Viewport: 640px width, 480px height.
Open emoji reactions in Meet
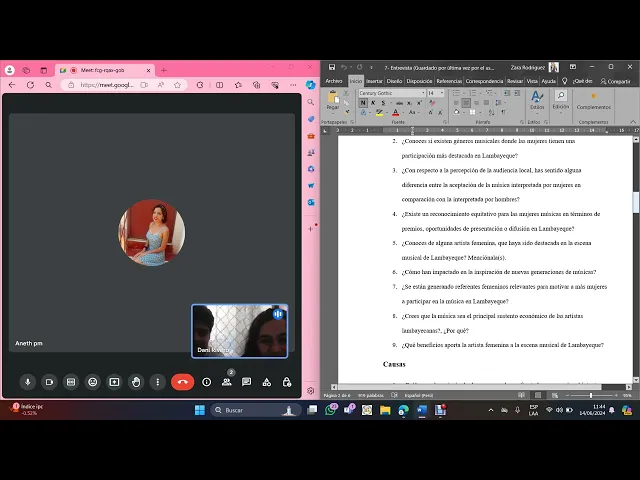93,382
